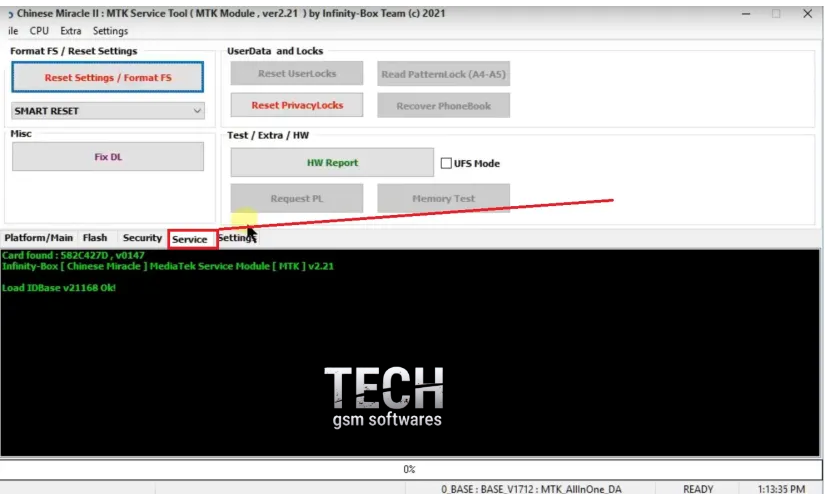Click the 0_BASE : BASE_V1712 status entry
The width and height of the screenshot is (825, 500).
(x=531, y=489)
